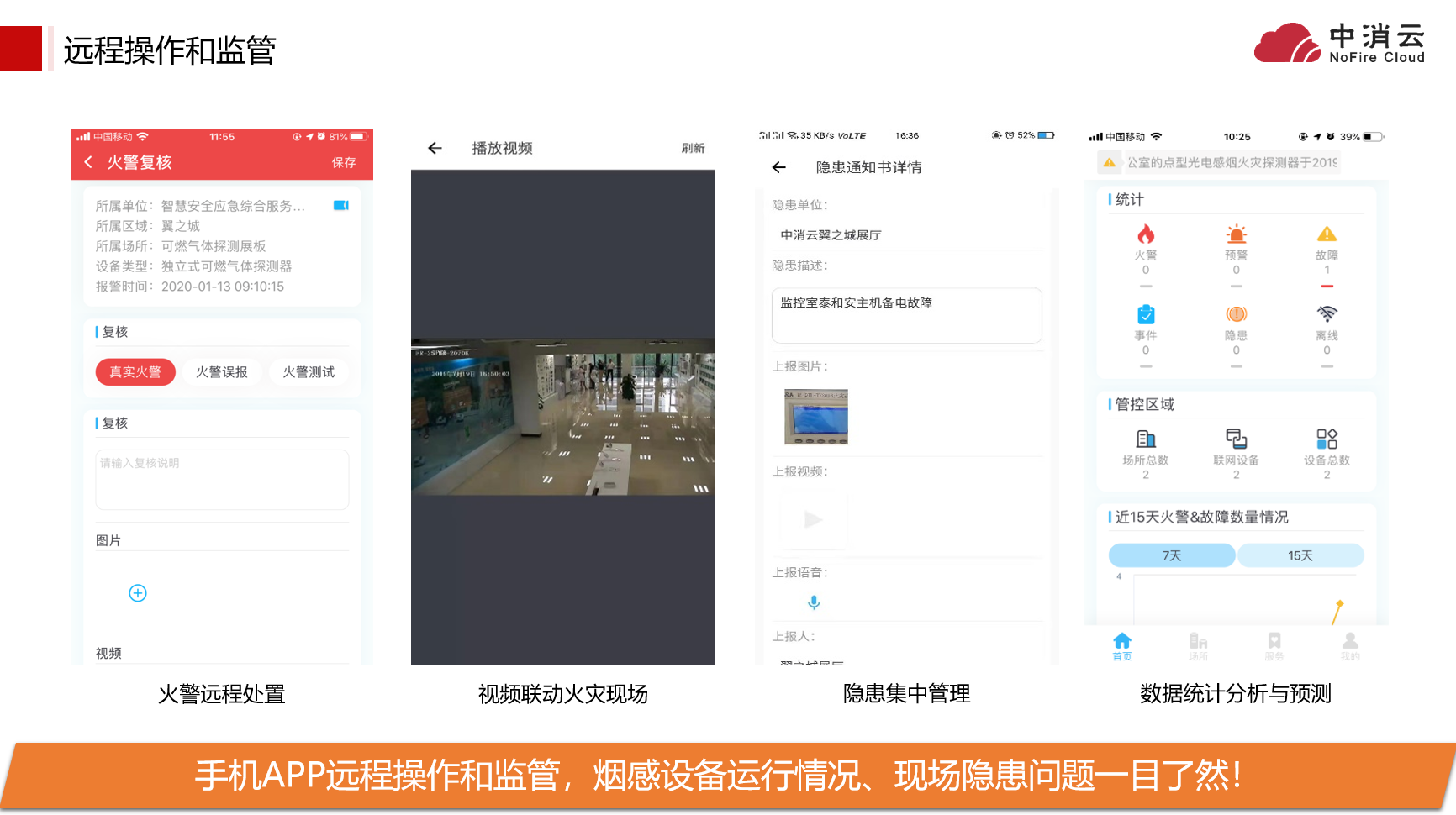Play the reported video under 上报视频

tap(813, 520)
